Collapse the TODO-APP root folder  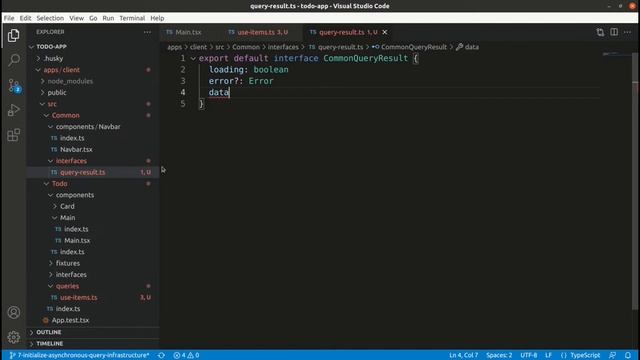pyautogui.click(x=51, y=47)
